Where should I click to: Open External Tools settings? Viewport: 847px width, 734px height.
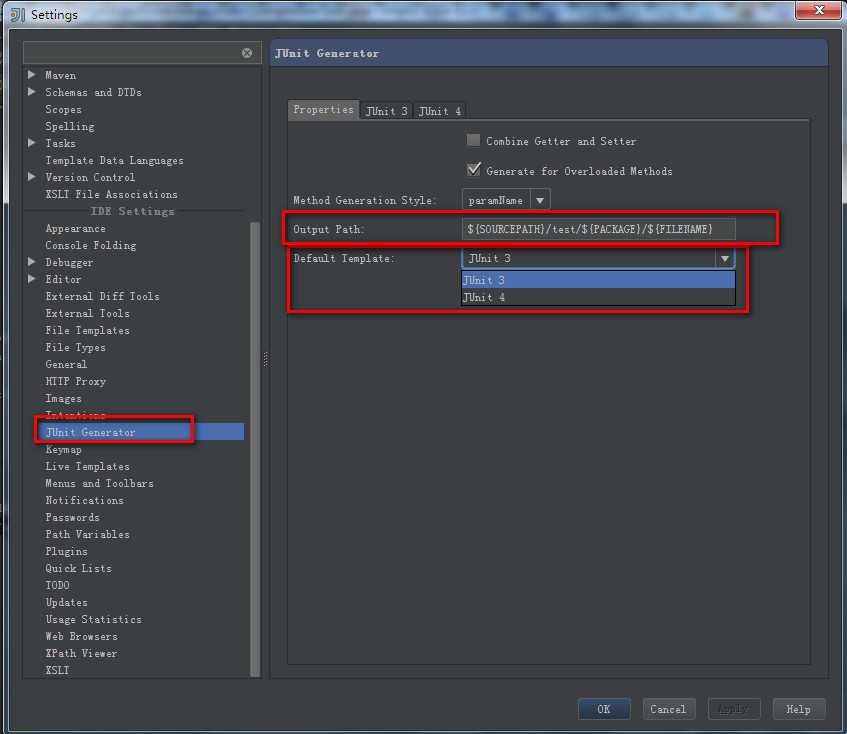pos(88,313)
